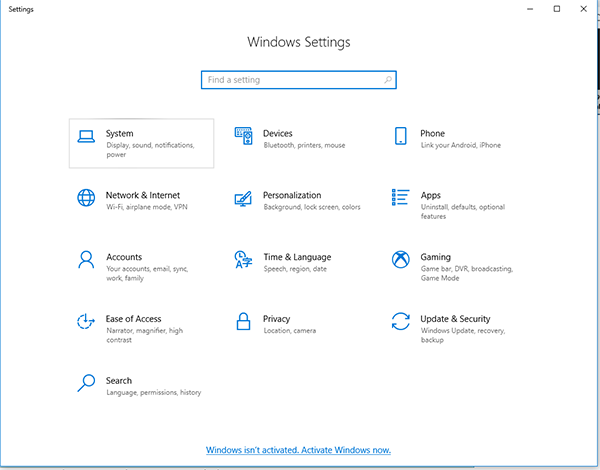Maximize the Settings window

(557, 9)
